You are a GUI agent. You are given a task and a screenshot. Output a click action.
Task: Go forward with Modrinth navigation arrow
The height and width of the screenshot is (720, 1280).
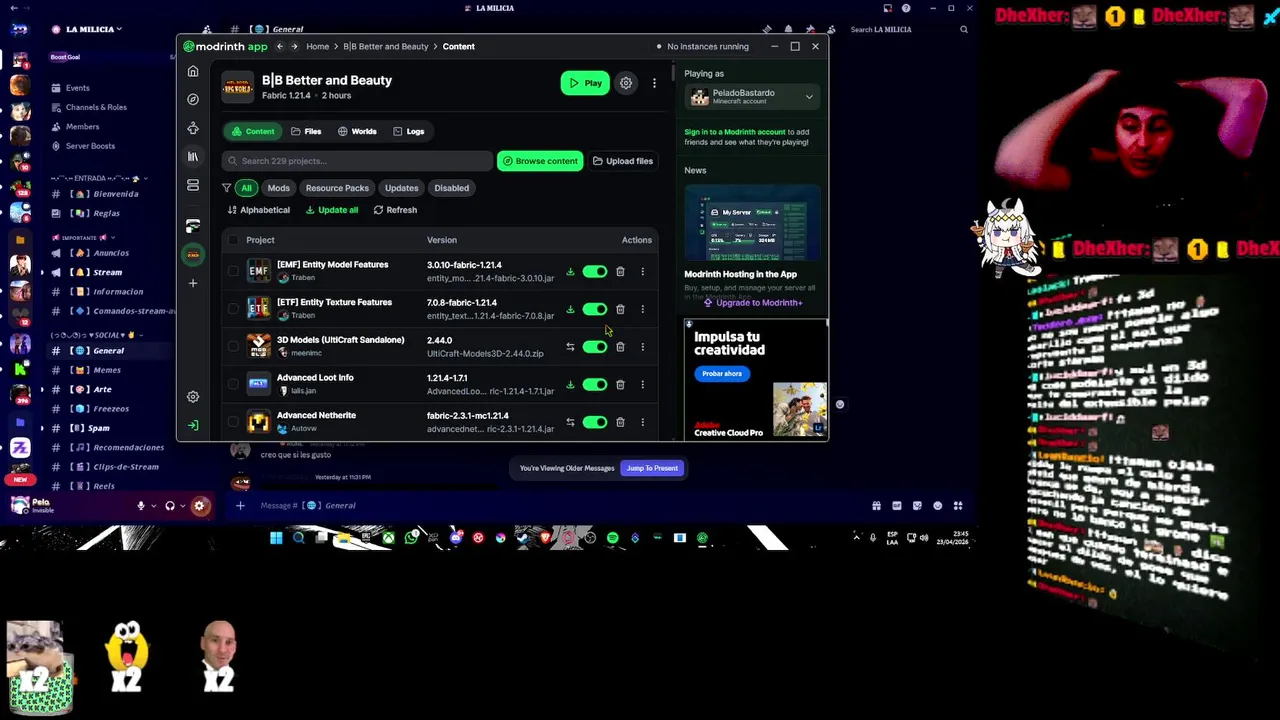pyautogui.click(x=296, y=46)
